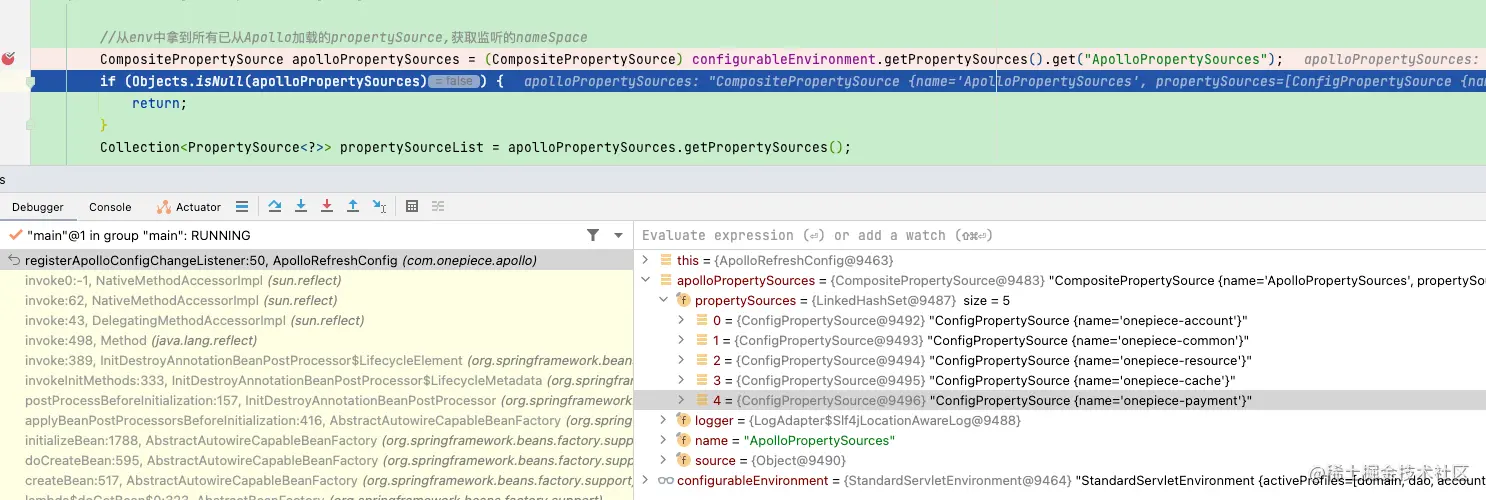
Task: Click the red breakpoint icon in the gutter
Action: point(8,59)
